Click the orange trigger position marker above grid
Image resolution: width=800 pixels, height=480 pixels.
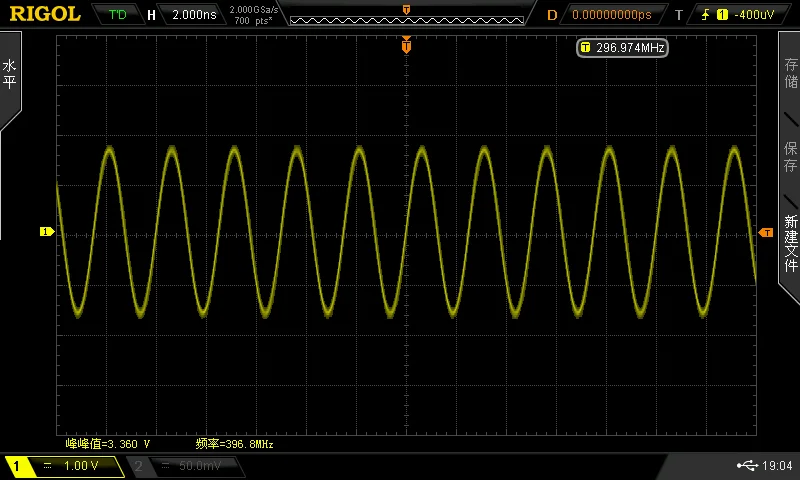[406, 45]
